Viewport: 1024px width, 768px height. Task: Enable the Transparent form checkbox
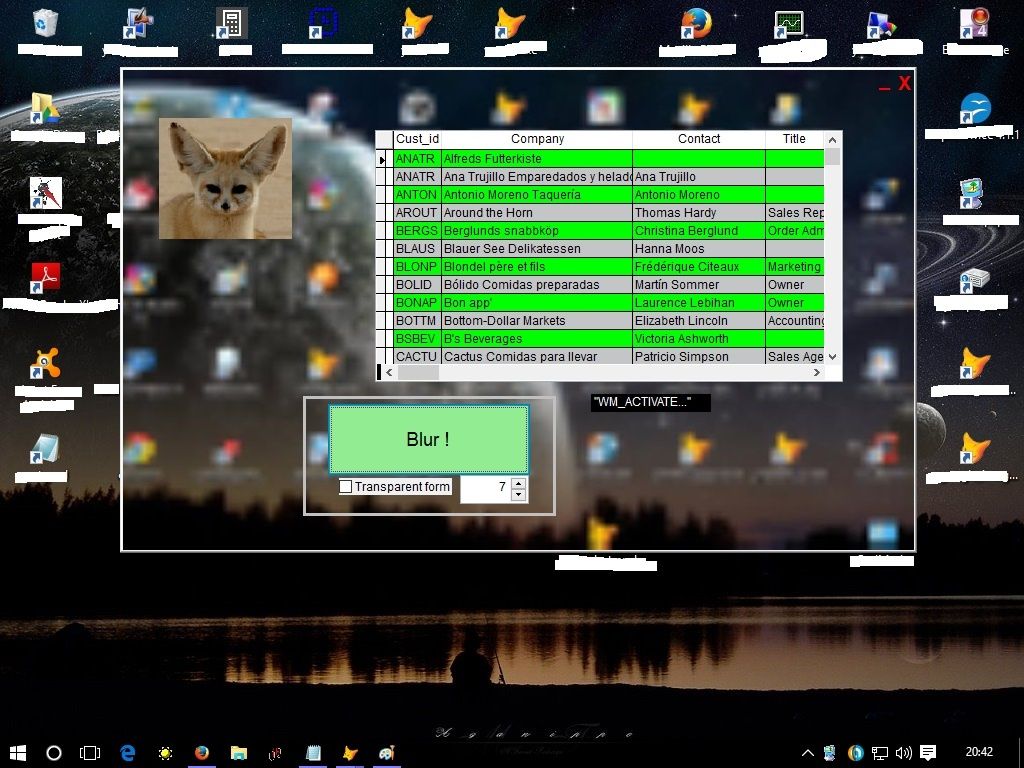pos(346,487)
